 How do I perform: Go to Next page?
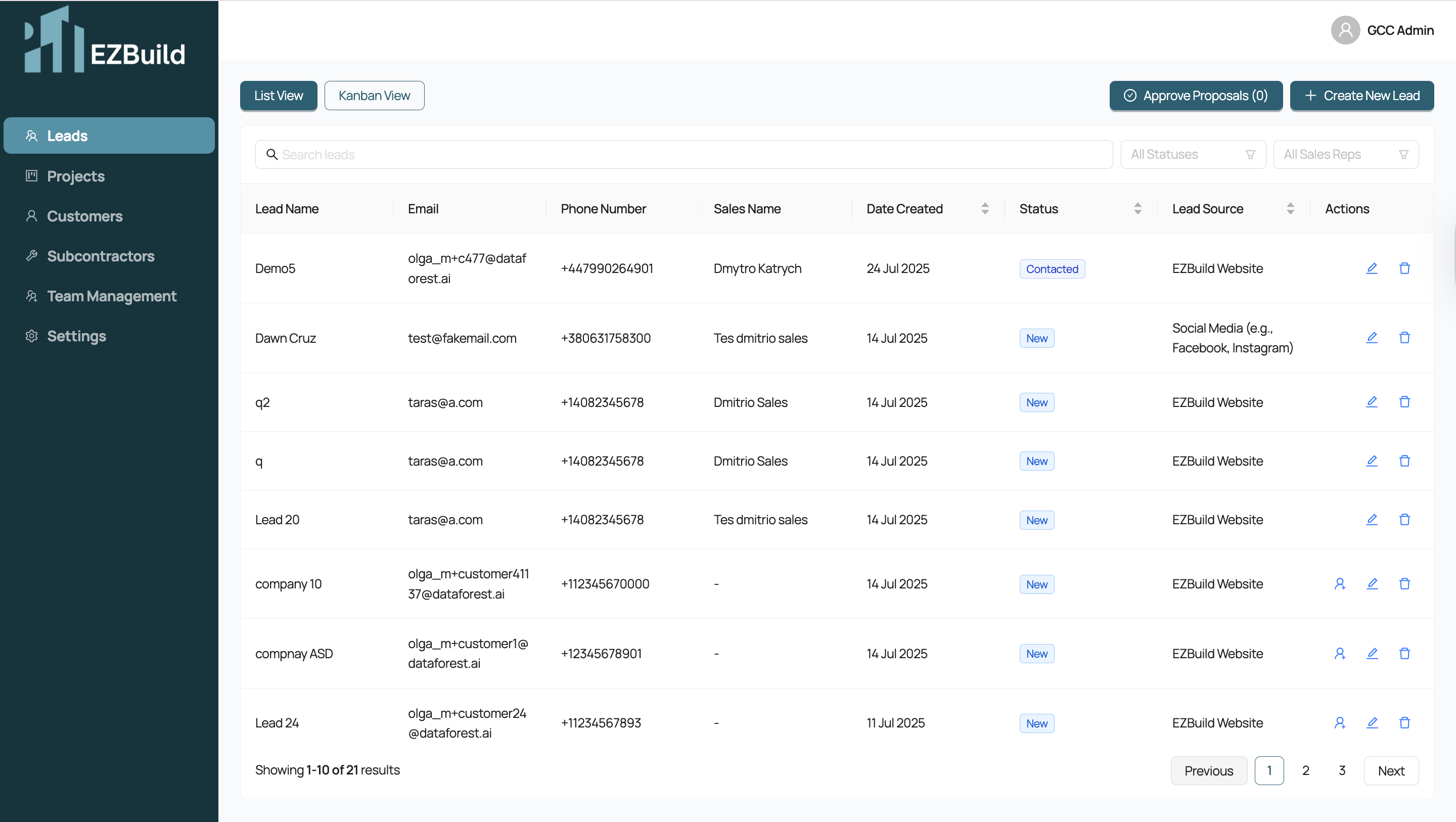(1391, 770)
